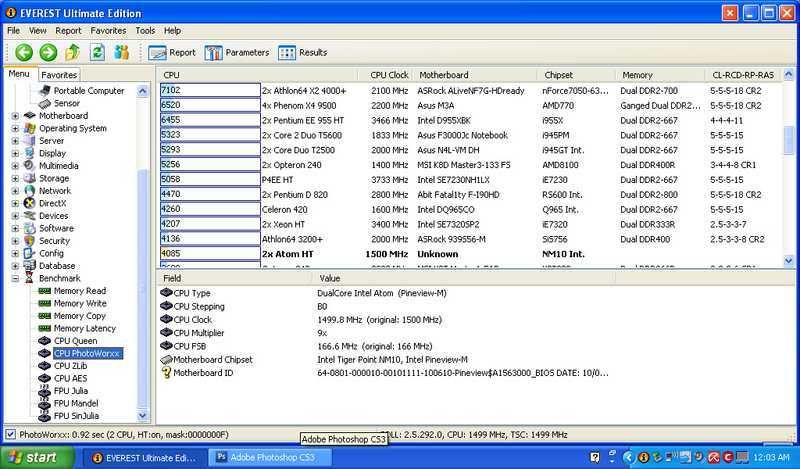Open the View menu

(38, 31)
